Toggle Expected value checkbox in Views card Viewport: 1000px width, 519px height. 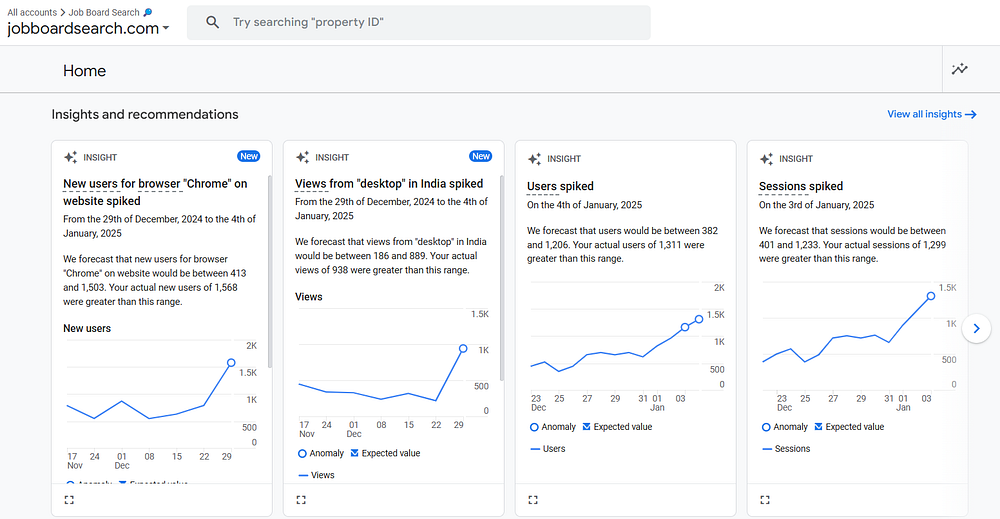pyautogui.click(x=355, y=453)
